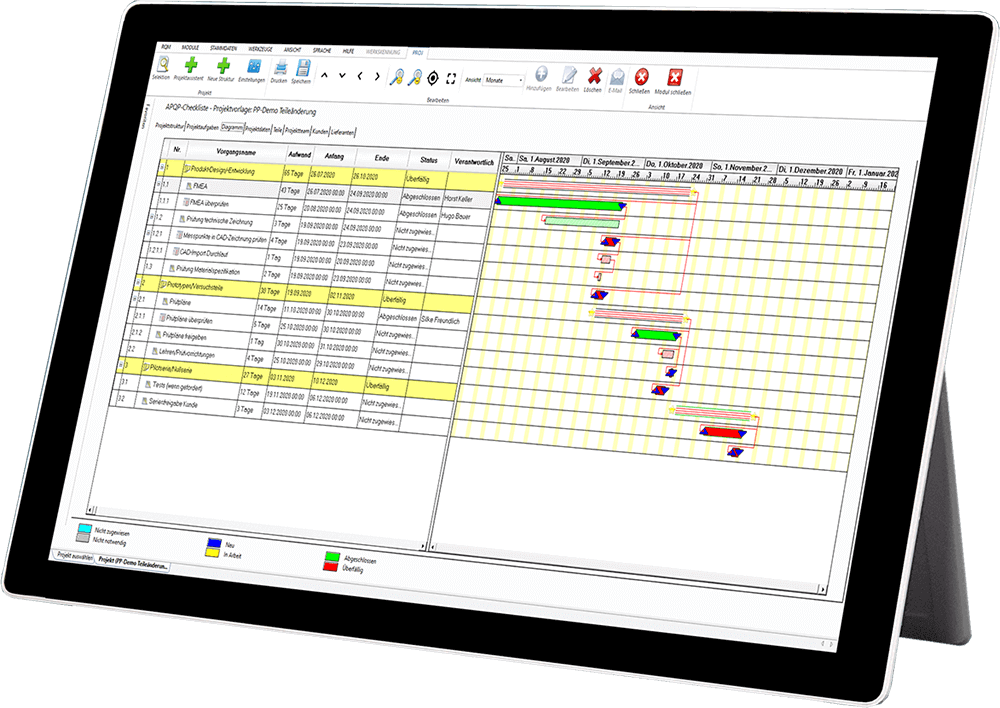Click the red circle Schließen icon

pos(642,77)
